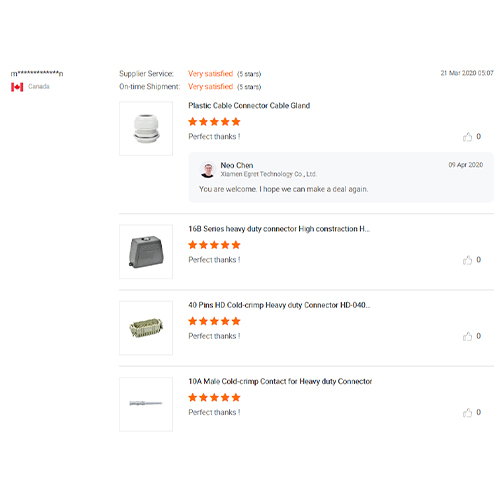Image resolution: width=500 pixels, height=500 pixels.
Task: Click the supplier reply text box
Action: pyautogui.click(x=341, y=177)
